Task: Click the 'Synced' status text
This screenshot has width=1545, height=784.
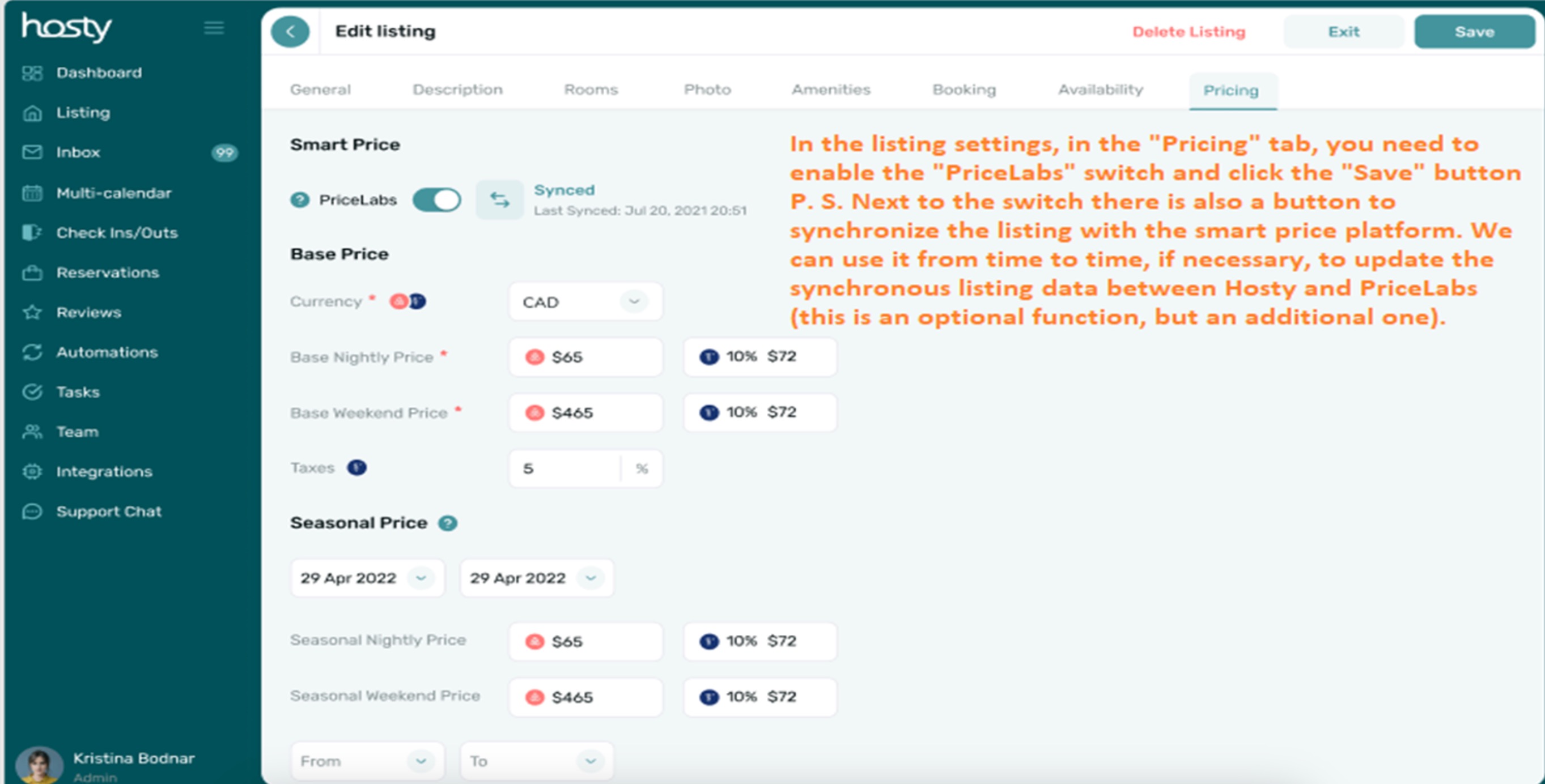Action: 564,190
